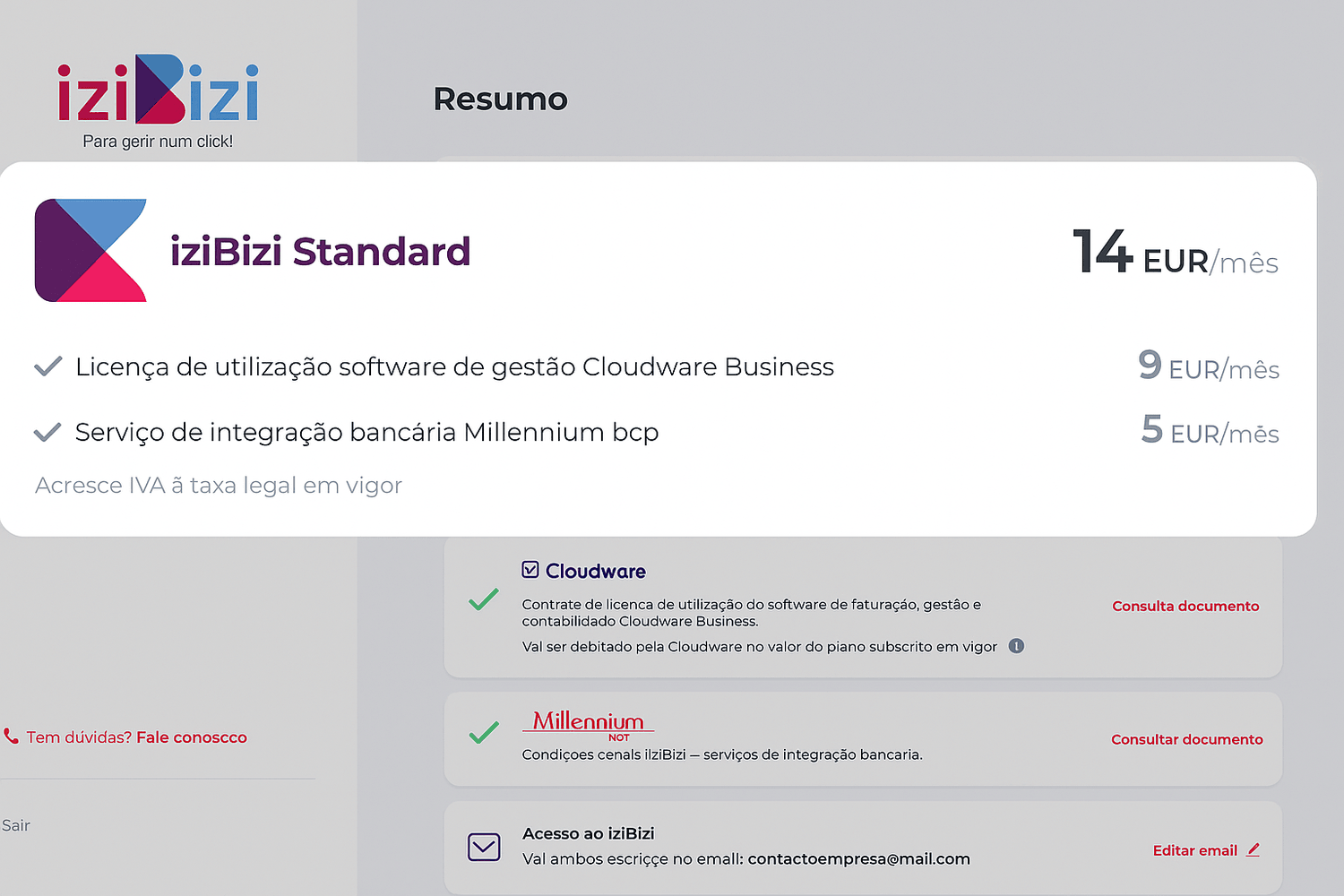Click the Tem dúvidas? Fale conosco link
This screenshot has height=896, width=1344.
[x=136, y=737]
